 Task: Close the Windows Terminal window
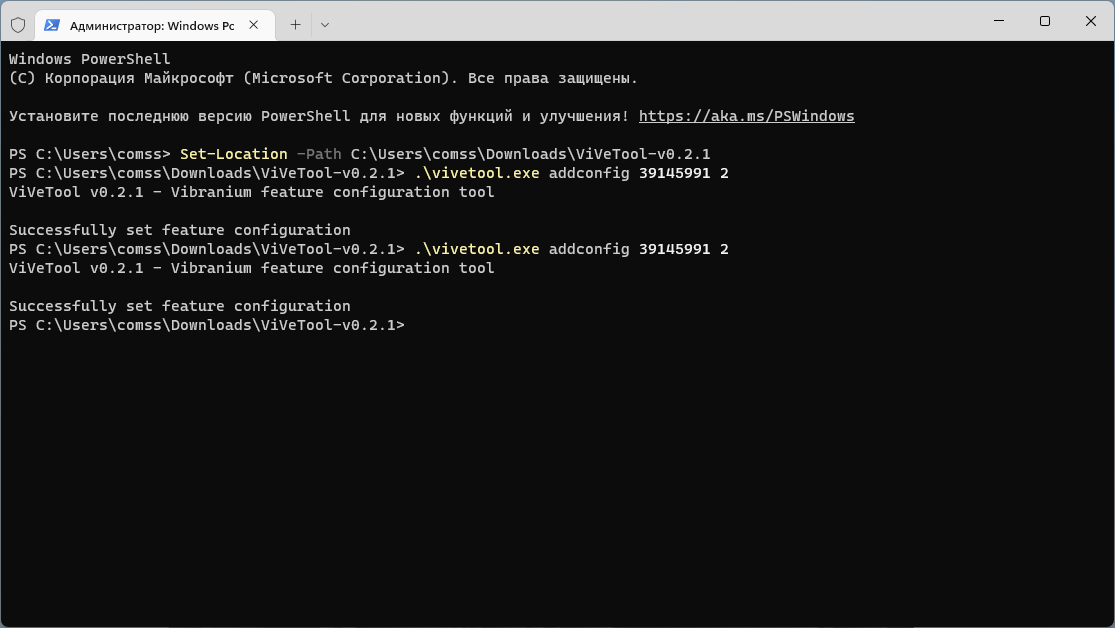pyautogui.click(x=1090, y=21)
